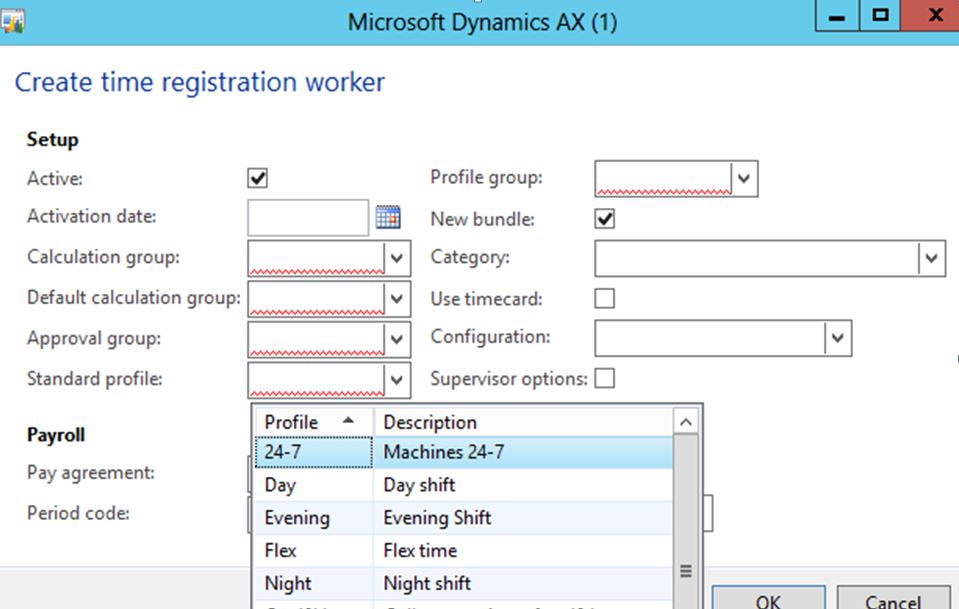Click the profile list scroll up arrow
The width and height of the screenshot is (959, 609).
686,422
